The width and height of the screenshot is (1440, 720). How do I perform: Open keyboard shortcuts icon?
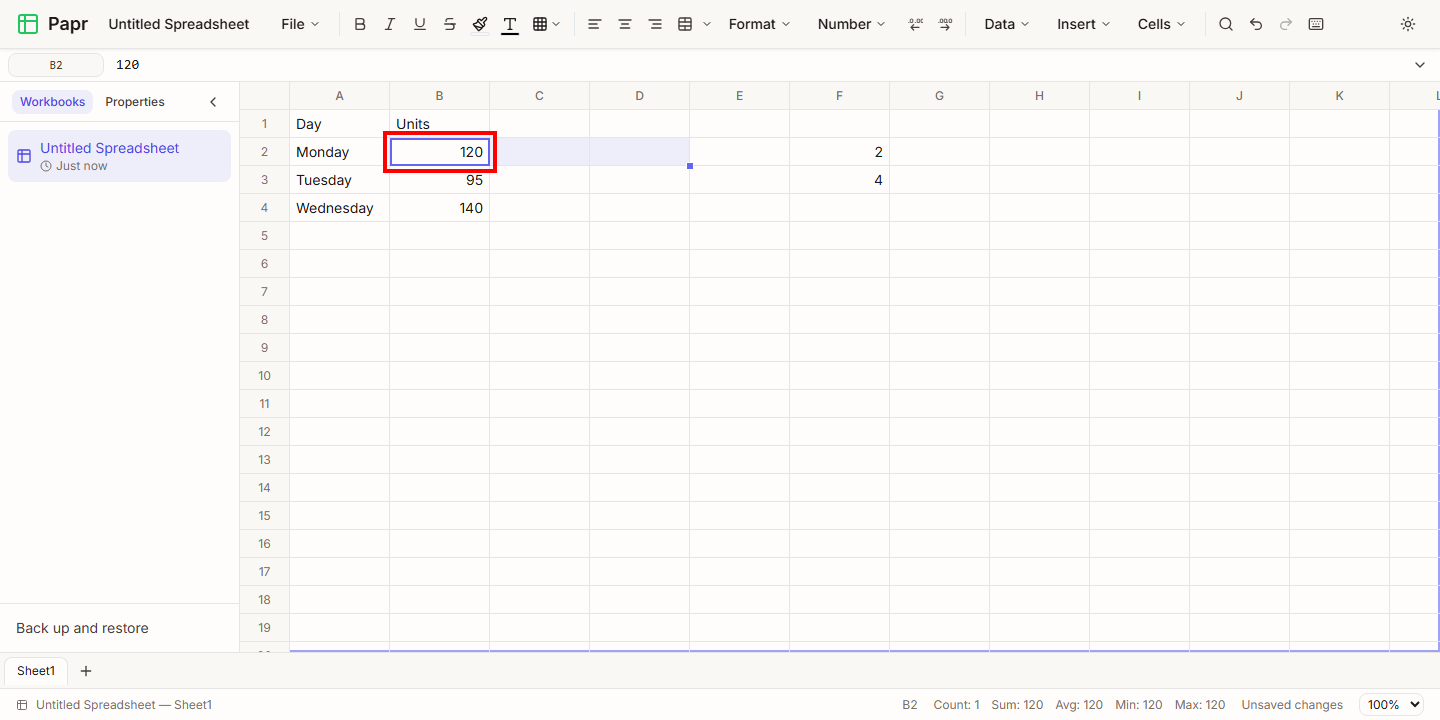pyautogui.click(x=1316, y=24)
